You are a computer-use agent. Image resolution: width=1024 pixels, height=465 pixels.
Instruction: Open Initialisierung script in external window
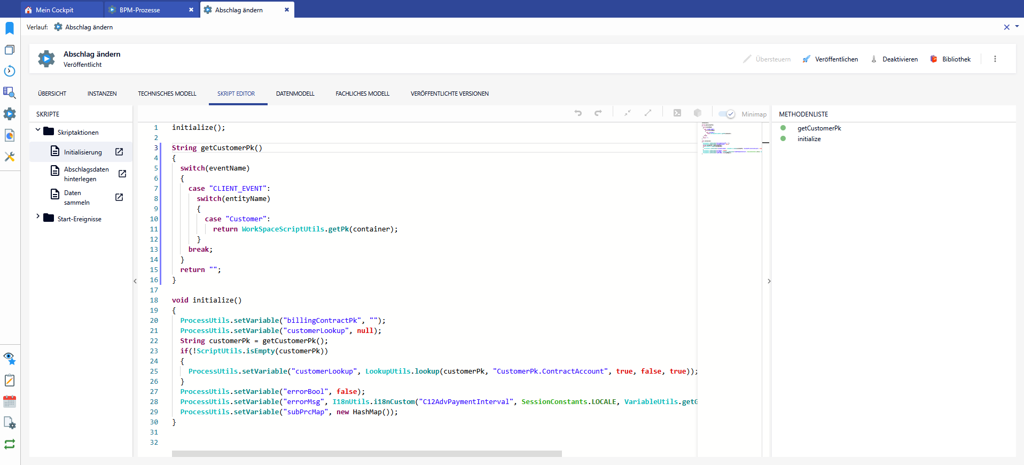[x=119, y=152]
